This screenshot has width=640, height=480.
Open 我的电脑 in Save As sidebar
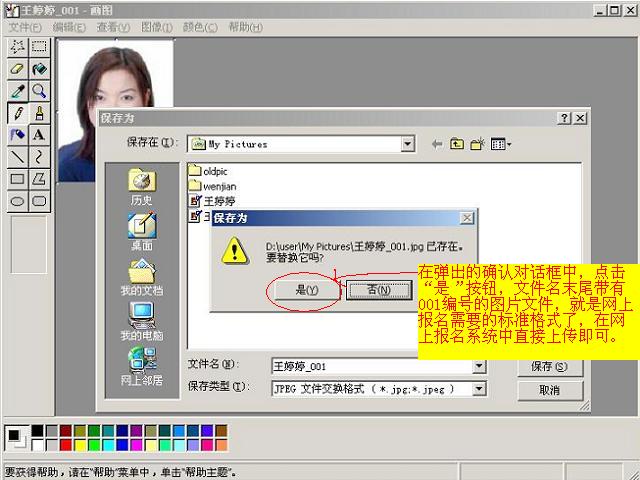pyautogui.click(x=142, y=322)
